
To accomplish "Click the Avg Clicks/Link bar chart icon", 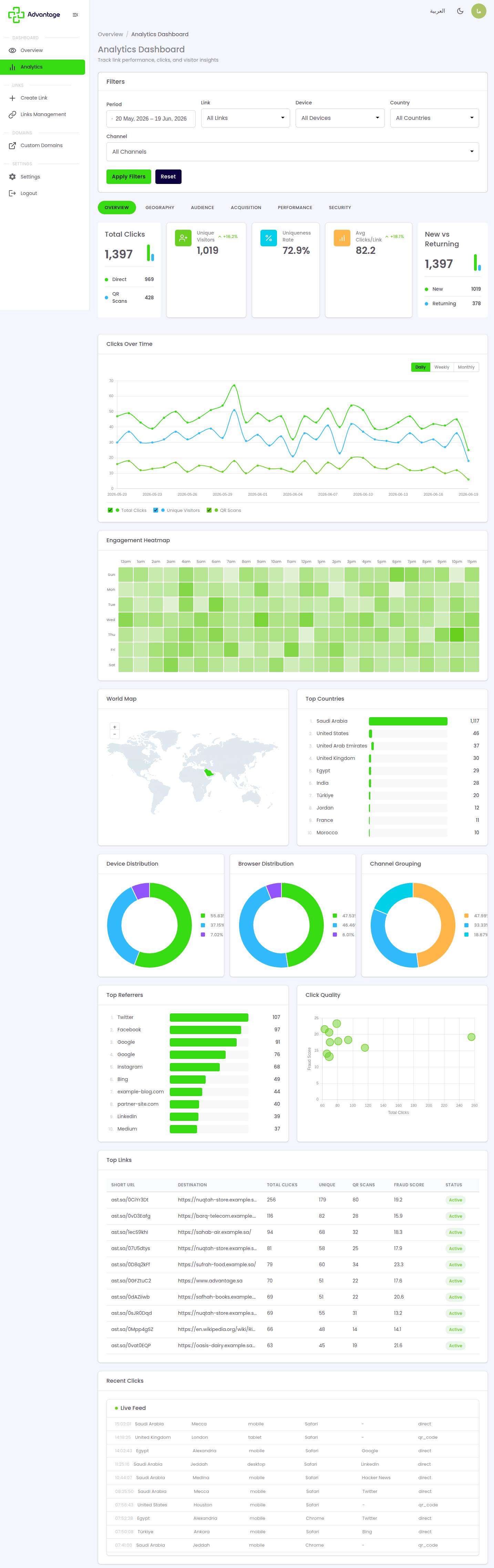I will pyautogui.click(x=342, y=238).
